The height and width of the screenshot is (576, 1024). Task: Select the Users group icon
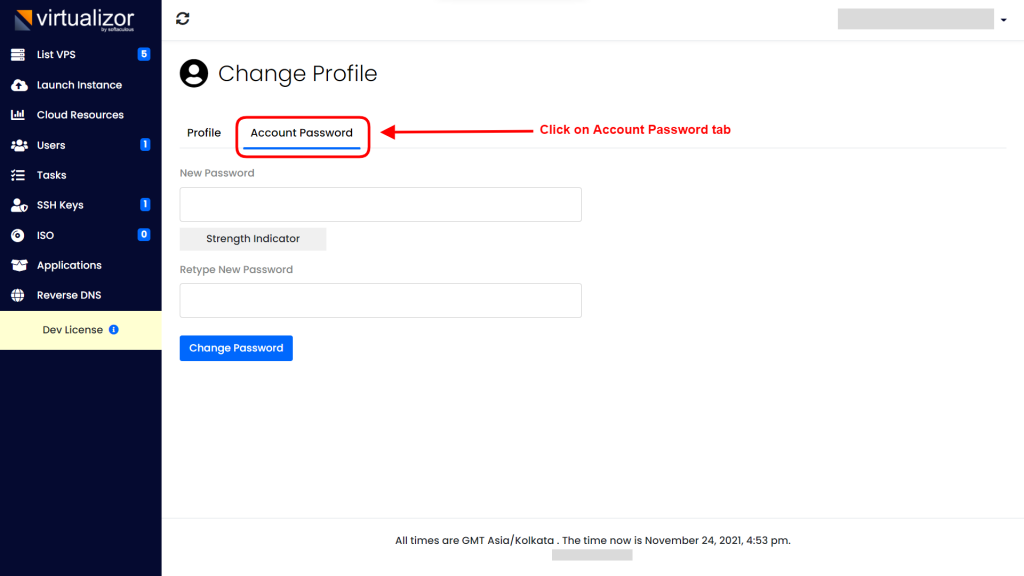coord(19,145)
